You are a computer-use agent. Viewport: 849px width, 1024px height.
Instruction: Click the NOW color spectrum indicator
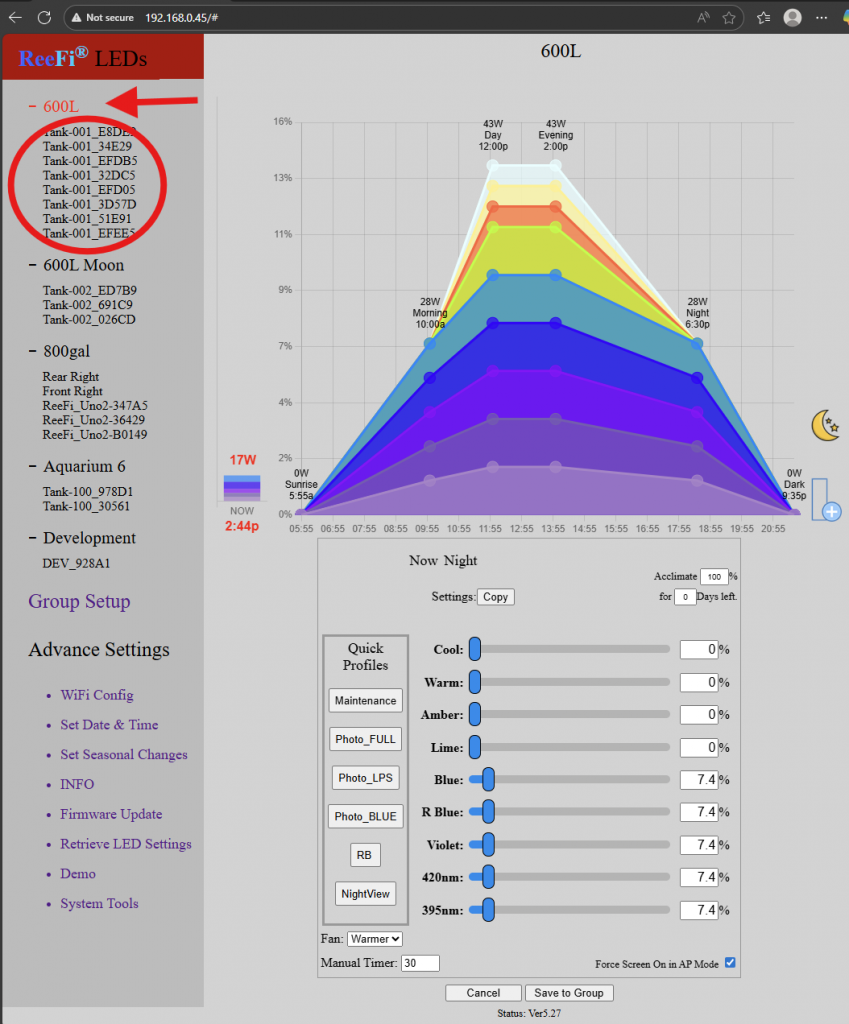pos(241,488)
